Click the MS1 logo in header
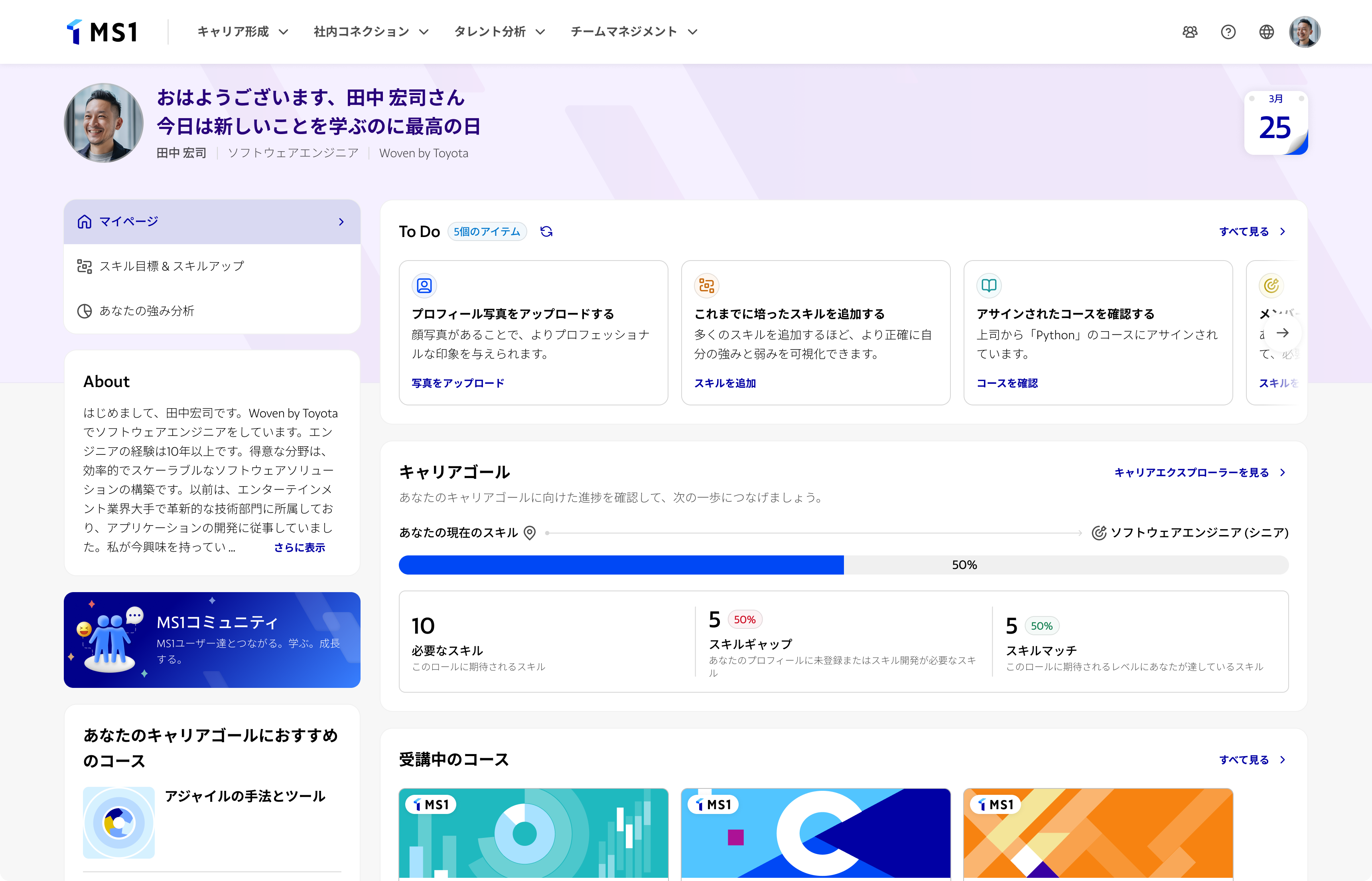 coord(102,32)
